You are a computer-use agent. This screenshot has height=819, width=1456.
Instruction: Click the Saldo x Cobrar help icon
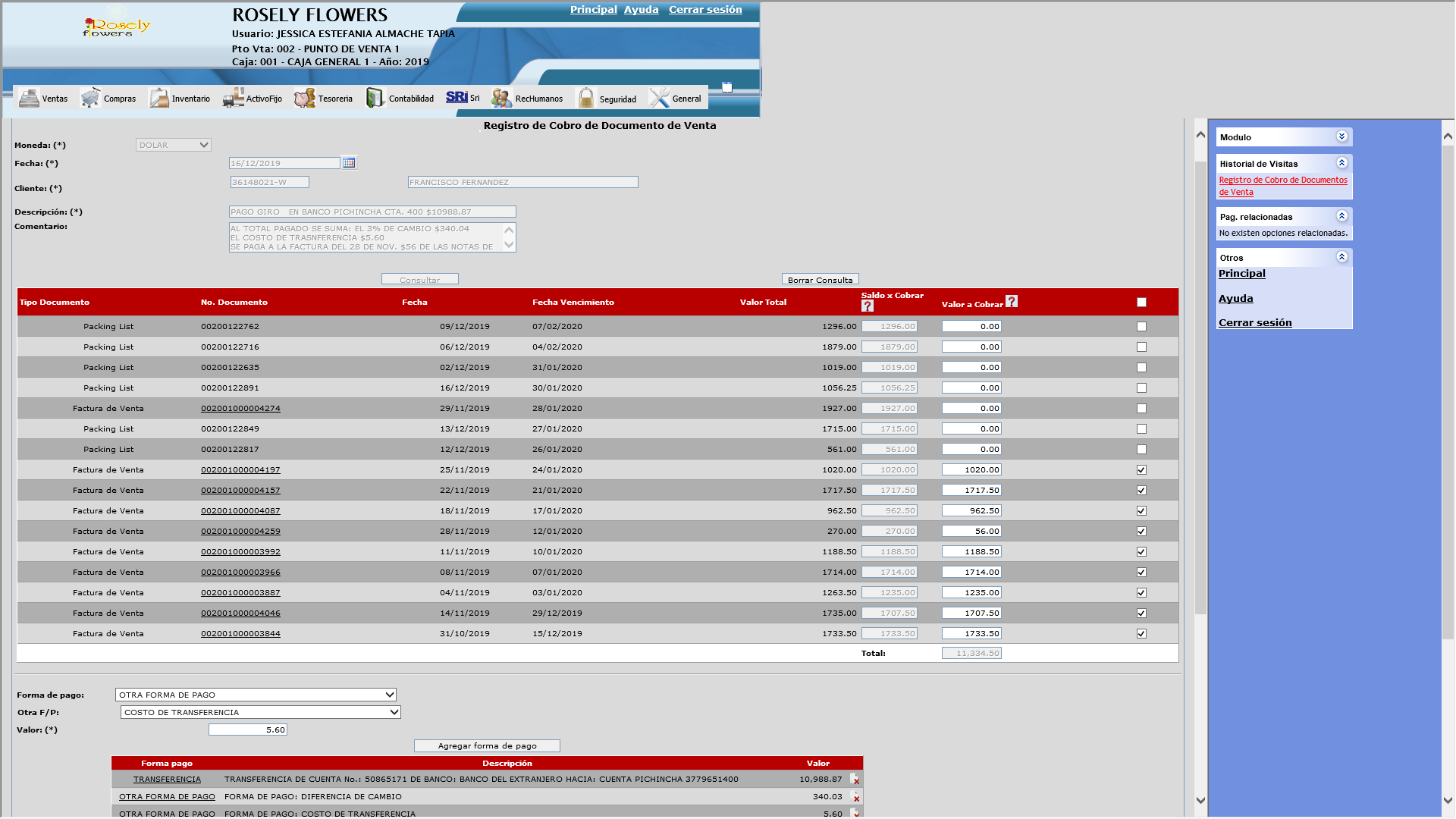(868, 306)
